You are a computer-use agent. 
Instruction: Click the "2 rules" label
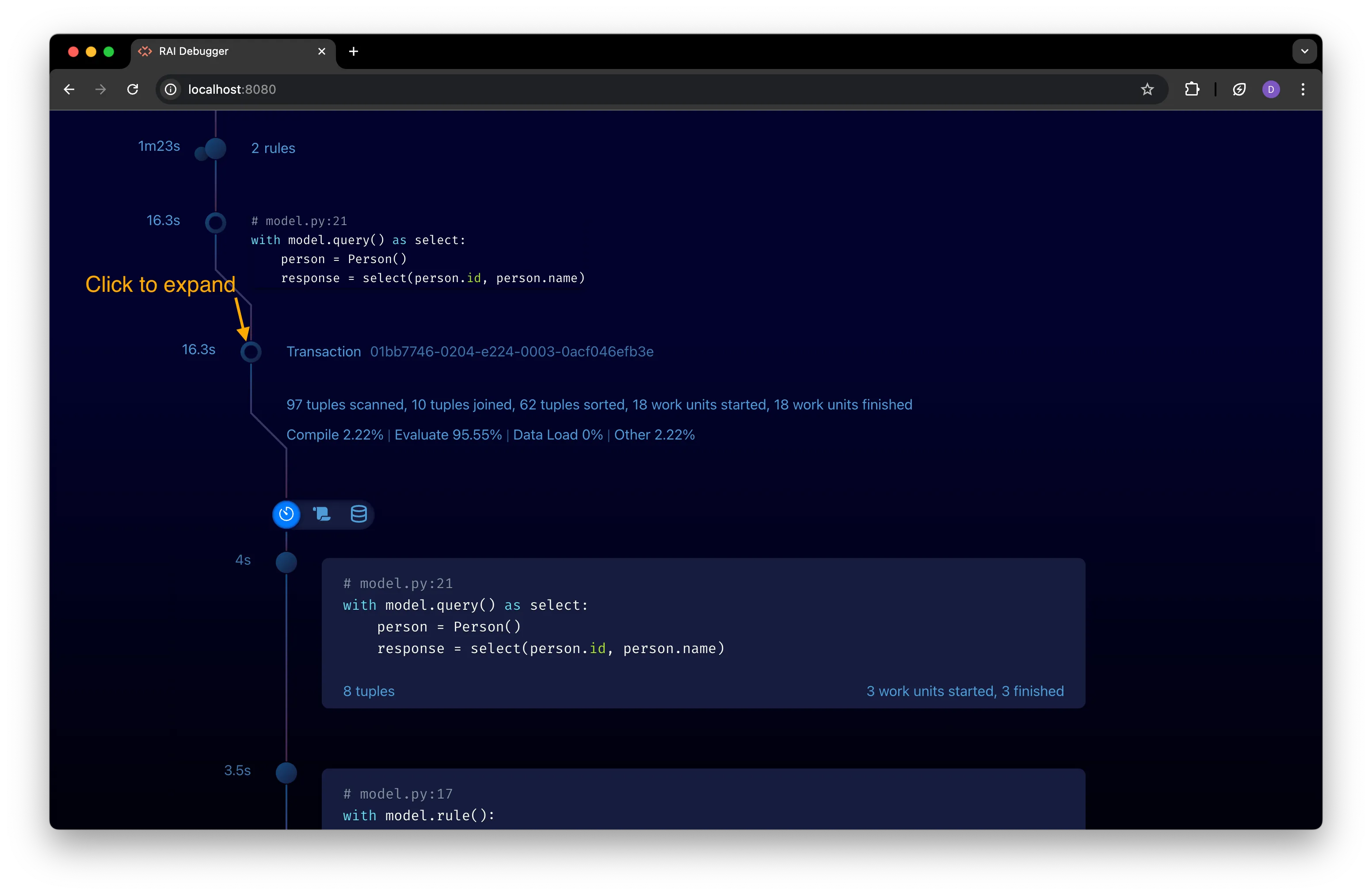(273, 148)
